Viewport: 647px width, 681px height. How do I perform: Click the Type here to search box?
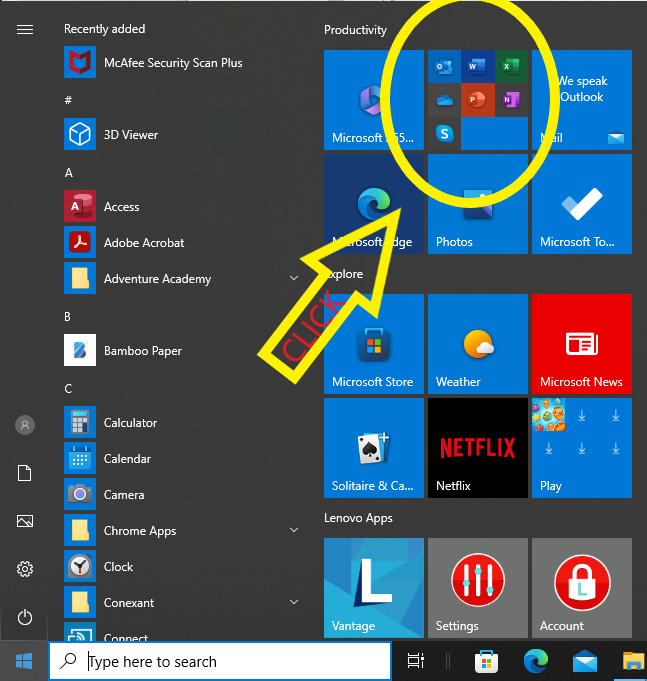[x=220, y=661]
